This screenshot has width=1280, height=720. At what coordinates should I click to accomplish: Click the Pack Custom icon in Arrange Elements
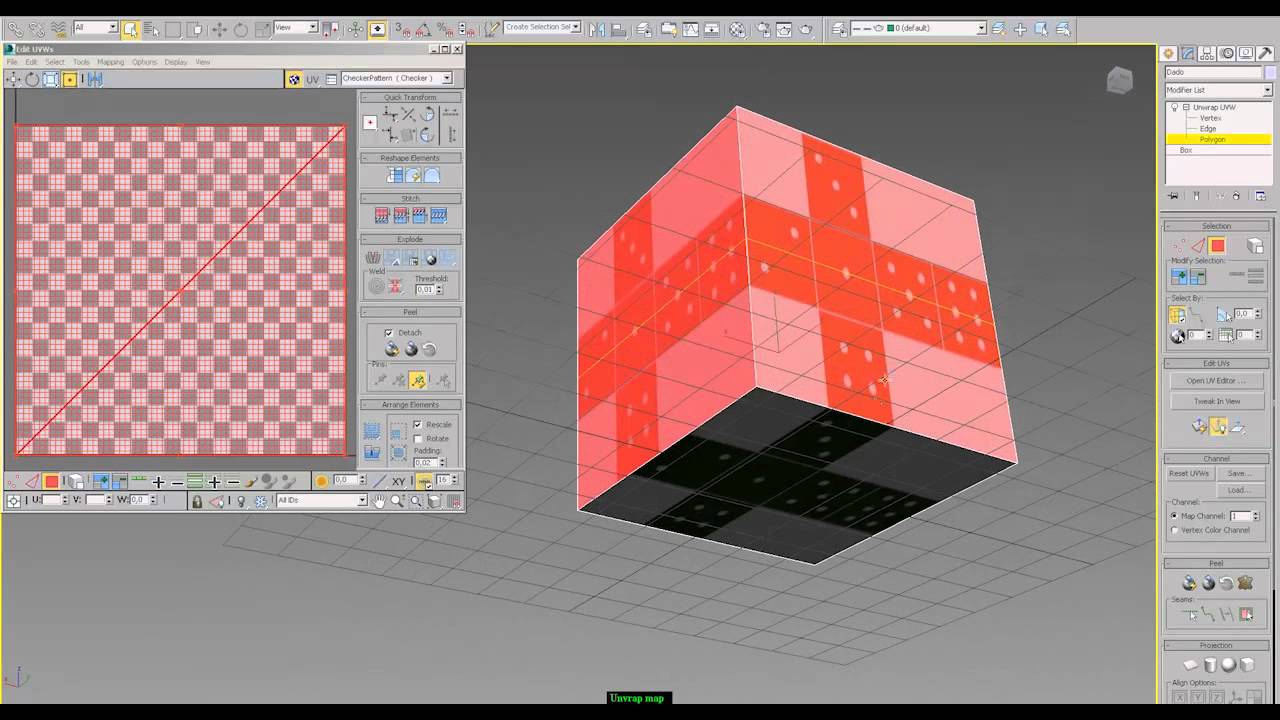[x=372, y=431]
